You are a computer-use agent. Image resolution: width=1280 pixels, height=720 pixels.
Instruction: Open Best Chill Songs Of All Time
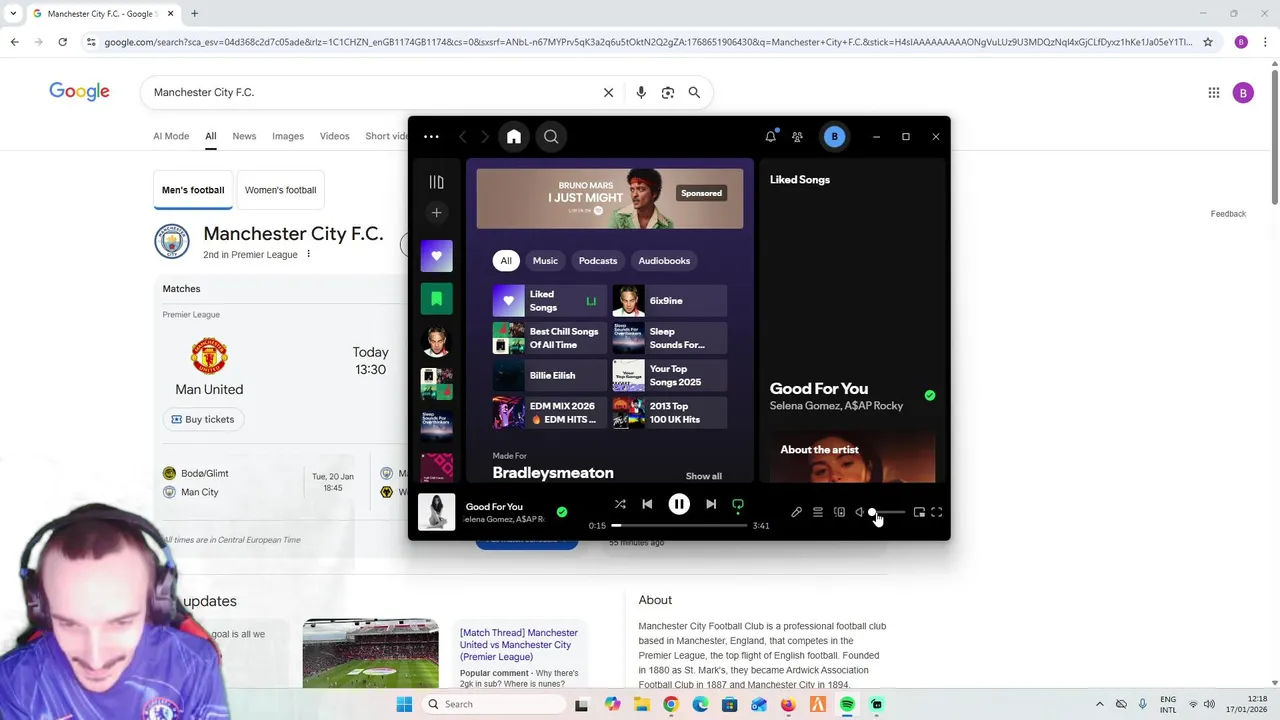coord(549,338)
